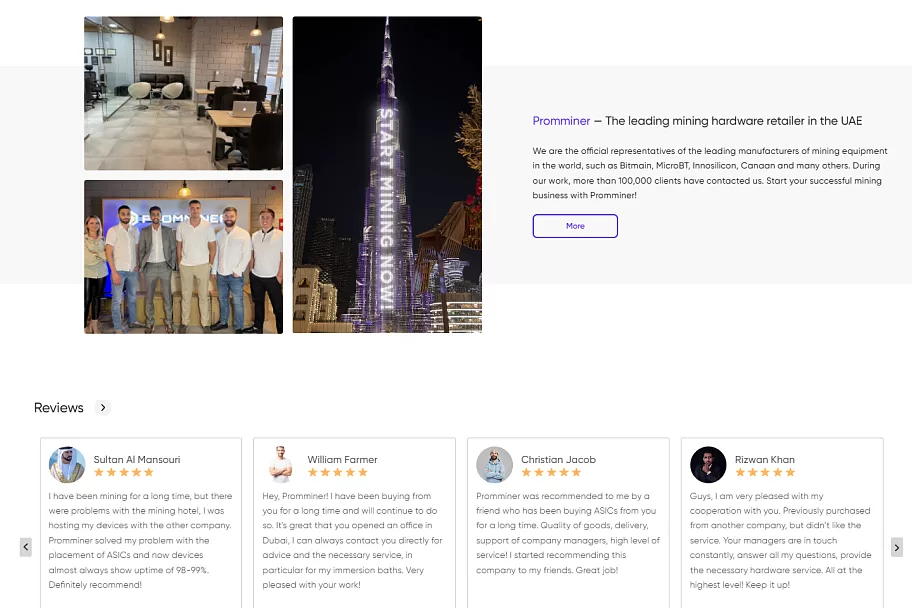
Task: Click review text 'Promminer was recommended to me'
Action: pyautogui.click(x=568, y=533)
